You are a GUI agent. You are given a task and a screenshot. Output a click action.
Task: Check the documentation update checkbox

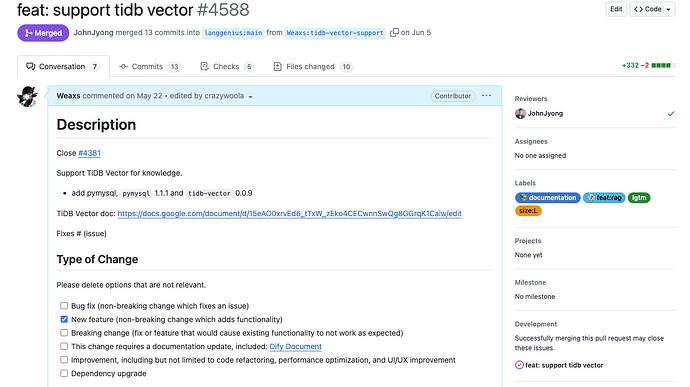click(64, 346)
